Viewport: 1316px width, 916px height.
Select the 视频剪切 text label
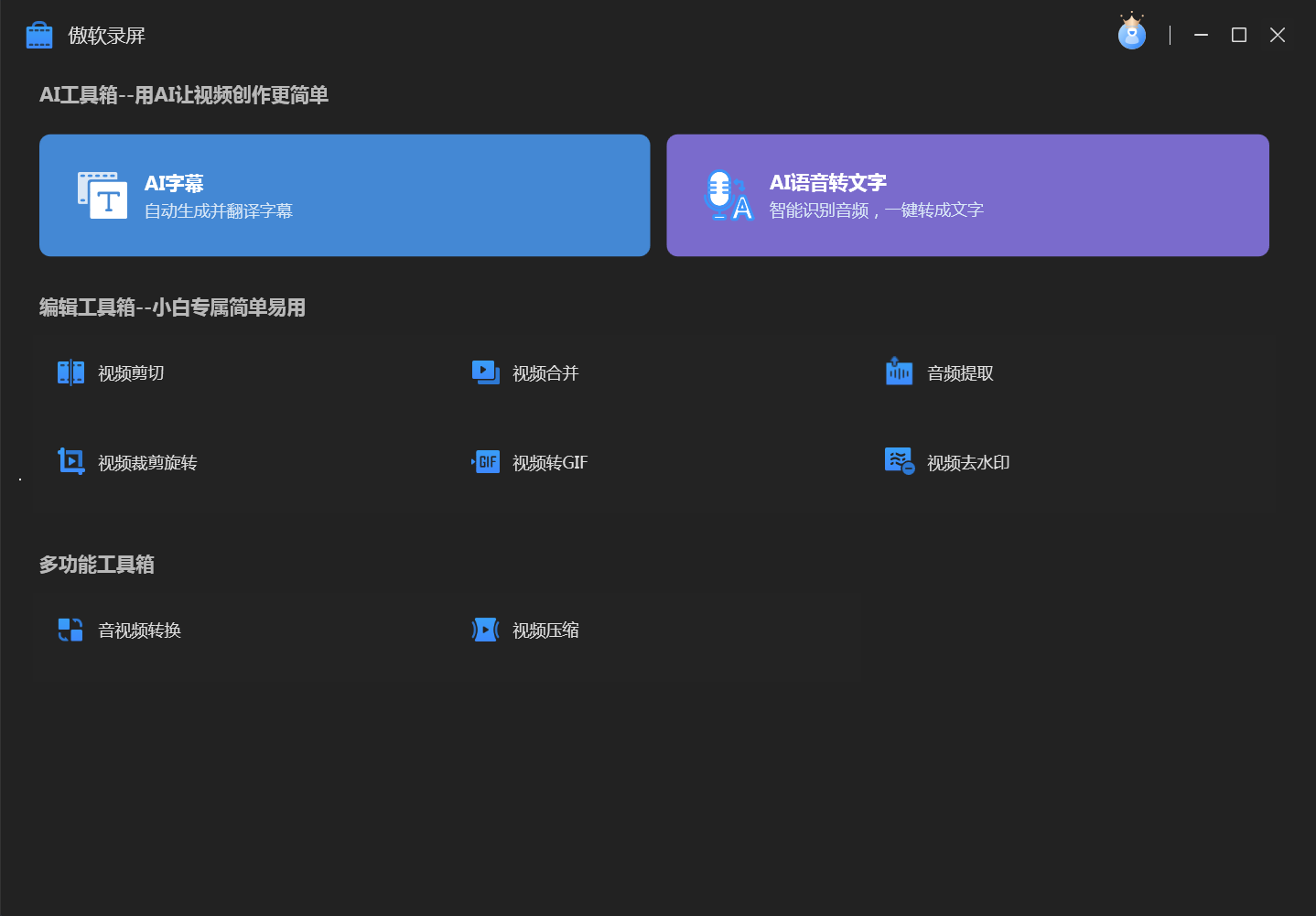pos(131,373)
